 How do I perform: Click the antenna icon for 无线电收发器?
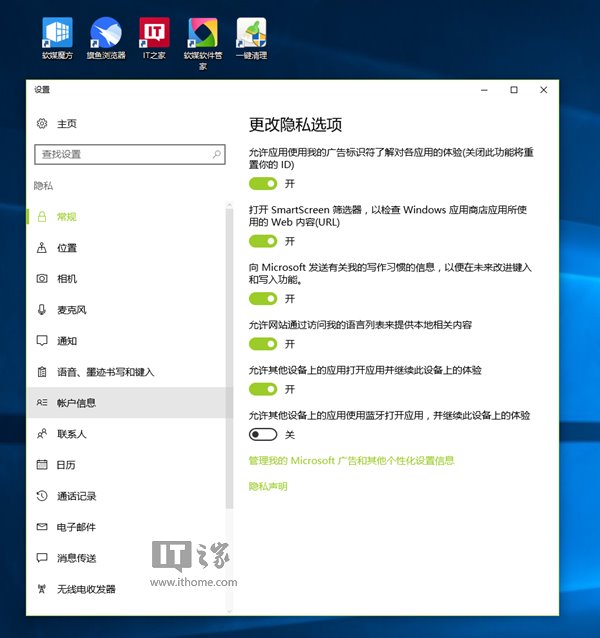click(x=41, y=589)
